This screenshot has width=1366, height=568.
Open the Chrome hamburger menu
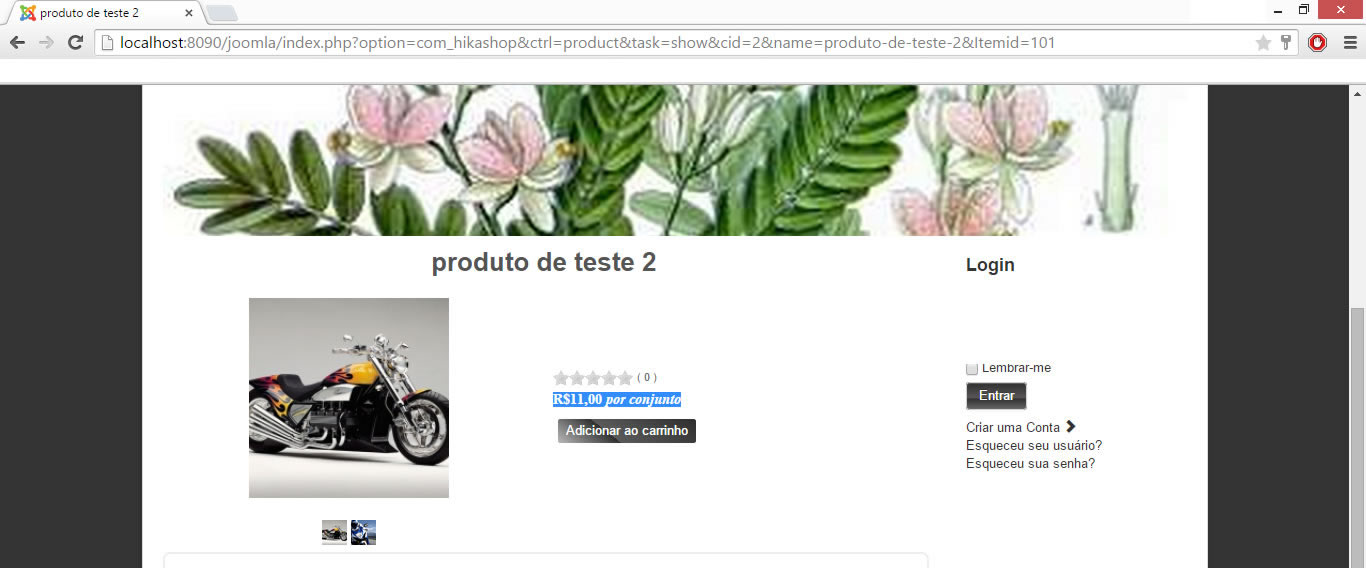click(x=1349, y=43)
